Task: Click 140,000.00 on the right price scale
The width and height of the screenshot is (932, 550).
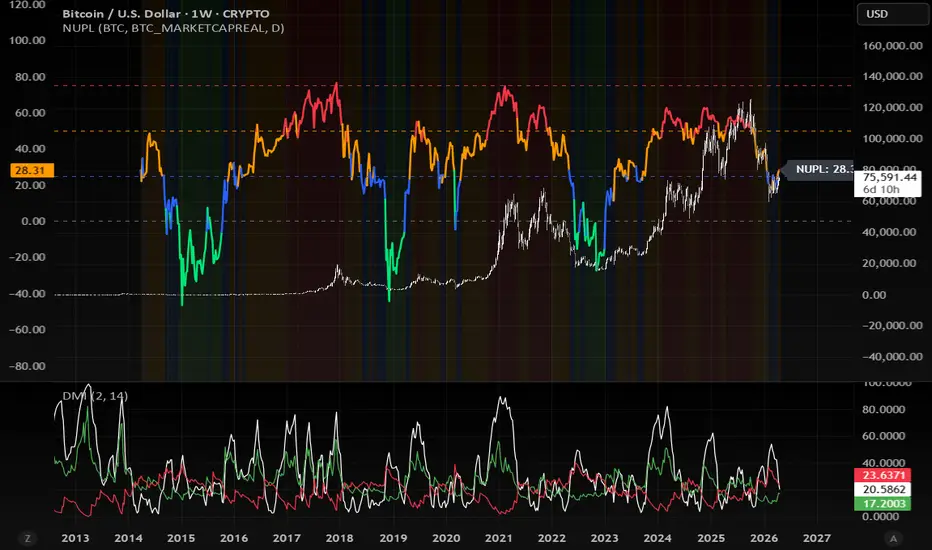Action: (x=892, y=76)
